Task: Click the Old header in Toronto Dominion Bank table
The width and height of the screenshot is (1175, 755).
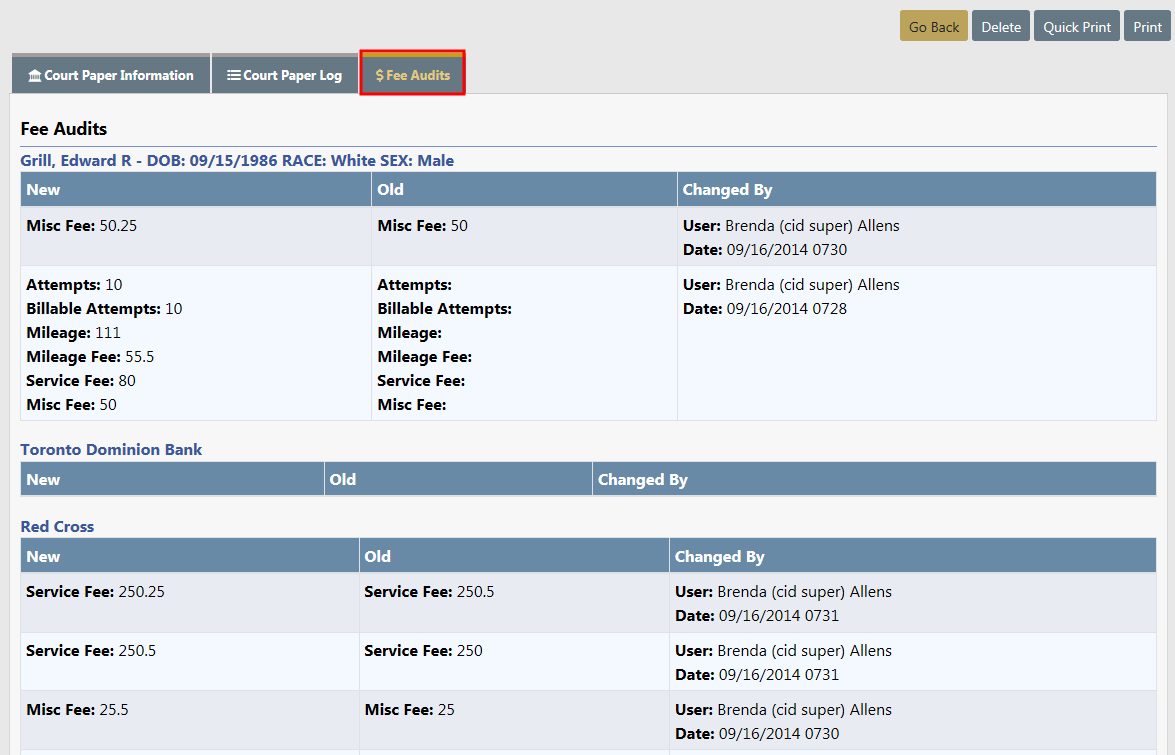Action: [343, 479]
